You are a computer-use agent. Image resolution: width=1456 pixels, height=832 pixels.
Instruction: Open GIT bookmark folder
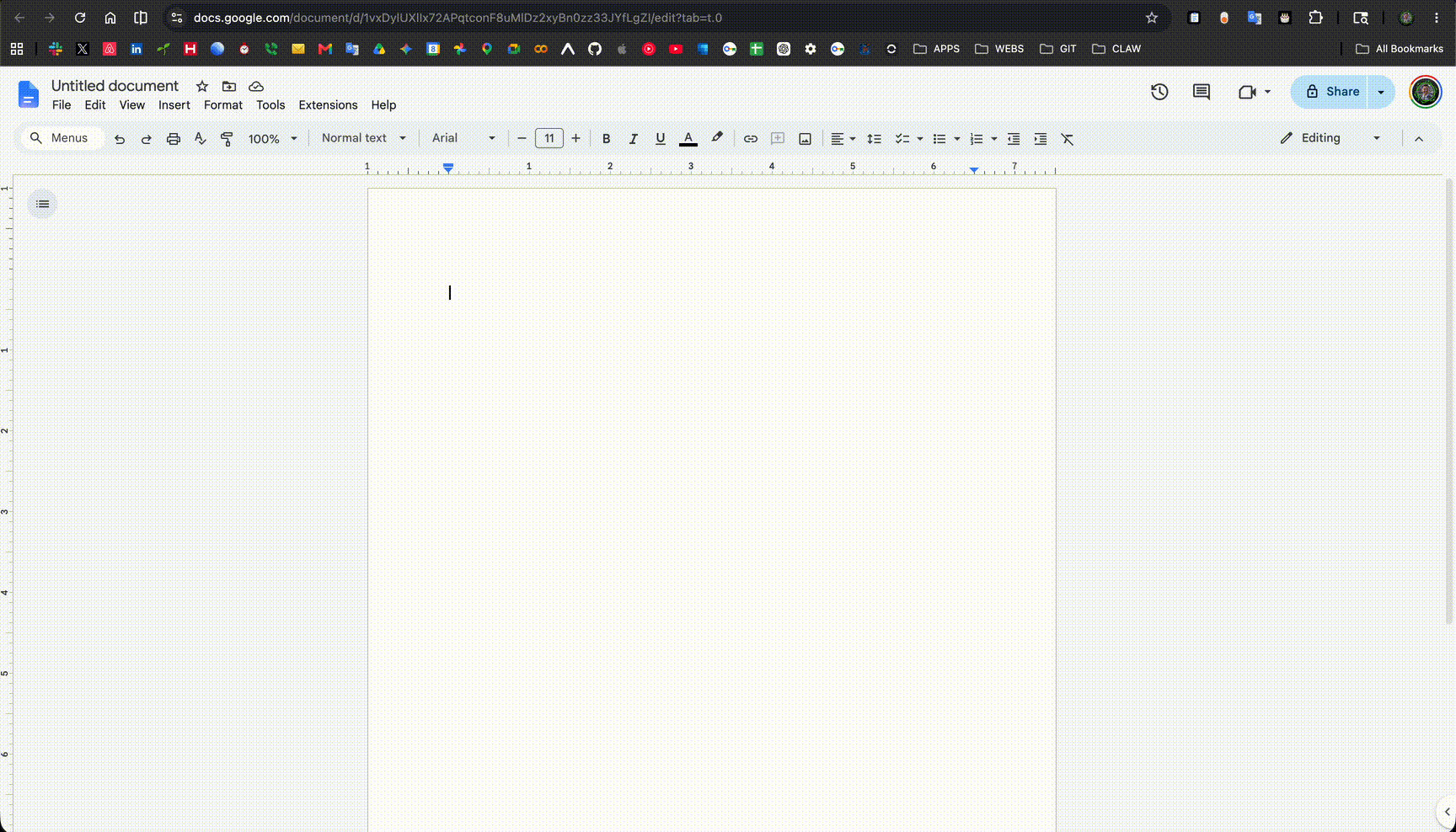click(x=1058, y=49)
